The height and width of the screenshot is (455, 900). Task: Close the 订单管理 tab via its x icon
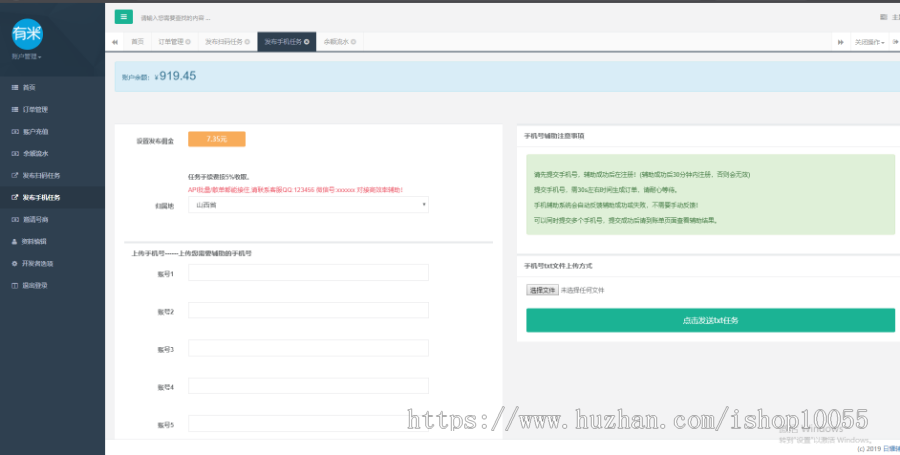coord(188,42)
